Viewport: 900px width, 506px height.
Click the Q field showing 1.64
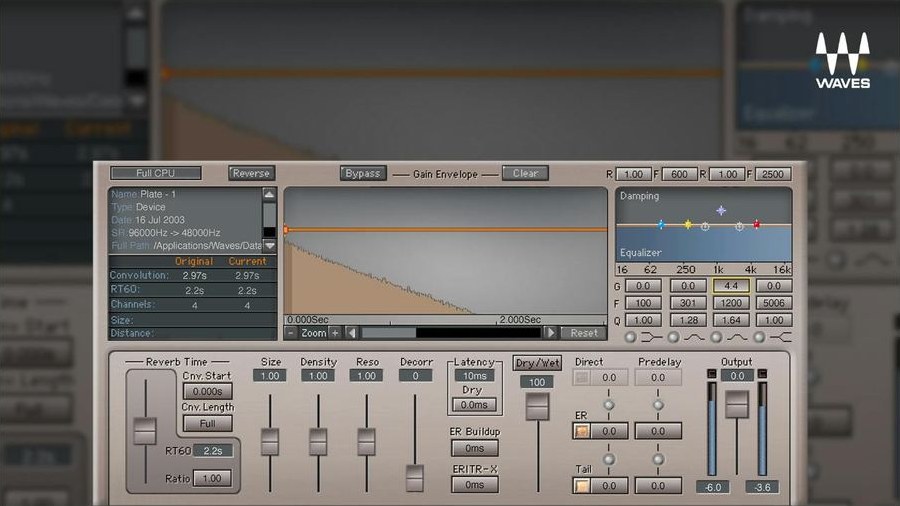point(731,320)
